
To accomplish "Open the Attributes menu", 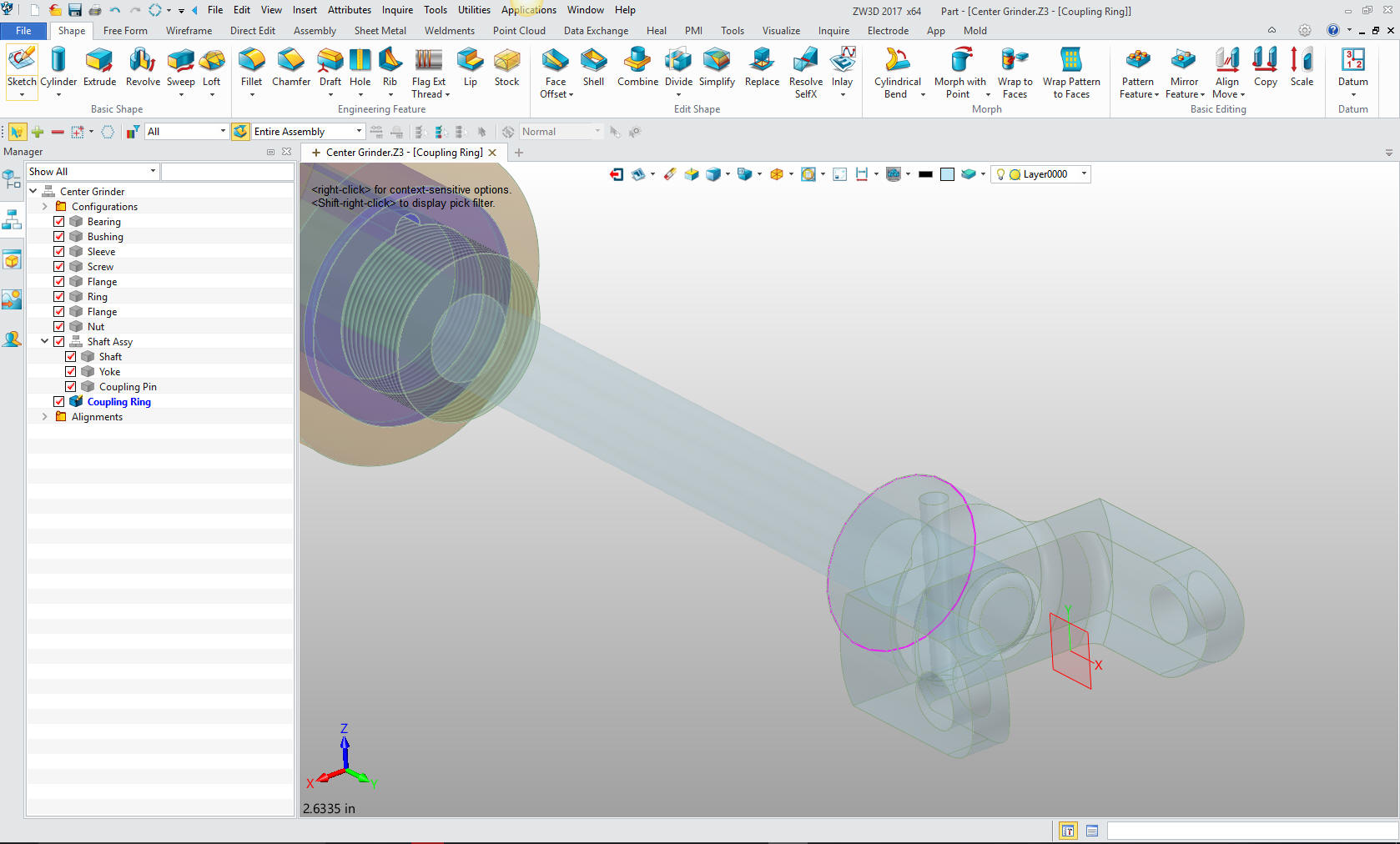I will click(350, 10).
